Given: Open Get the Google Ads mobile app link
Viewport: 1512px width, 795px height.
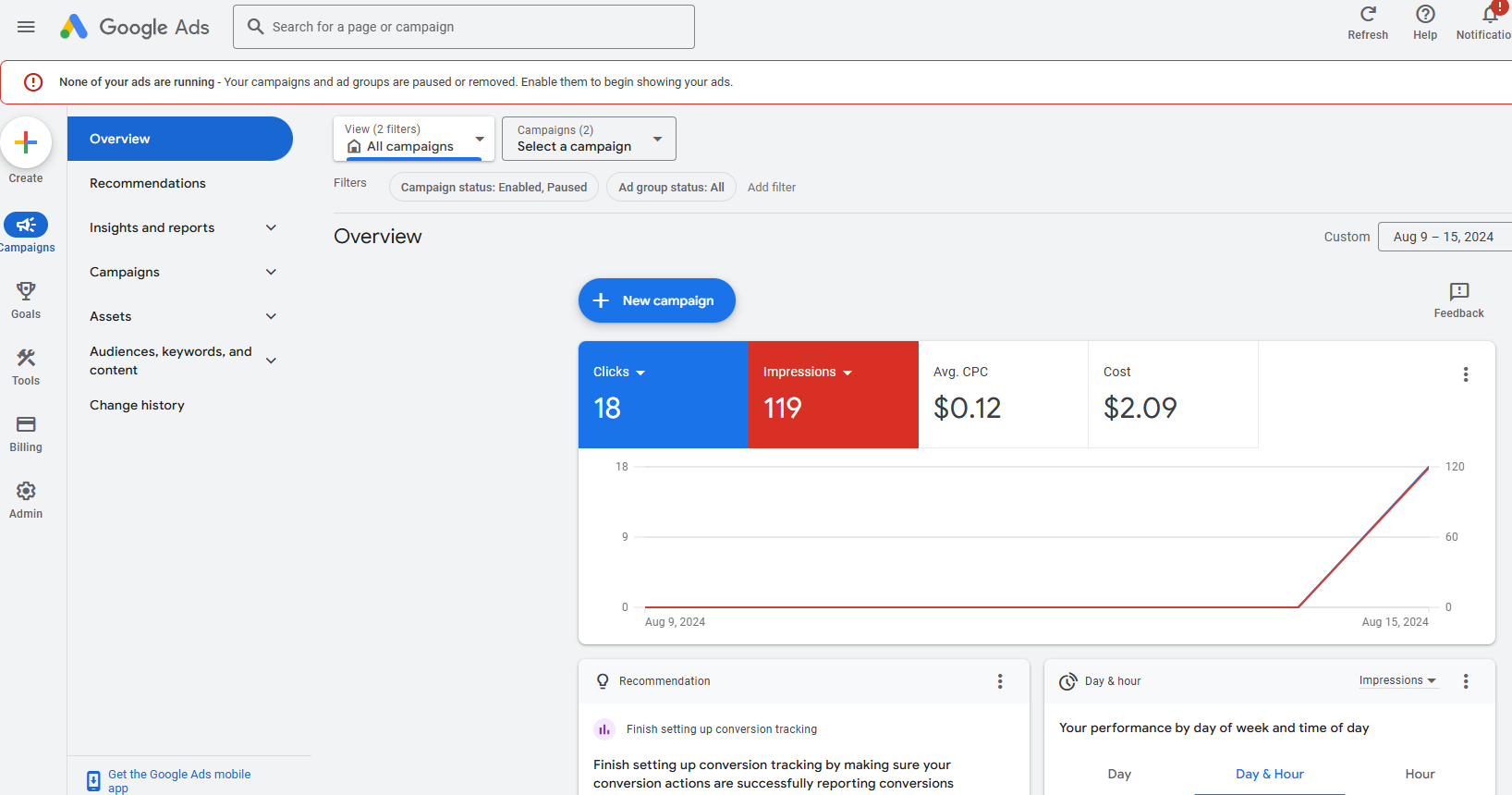Looking at the screenshot, I should [179, 781].
